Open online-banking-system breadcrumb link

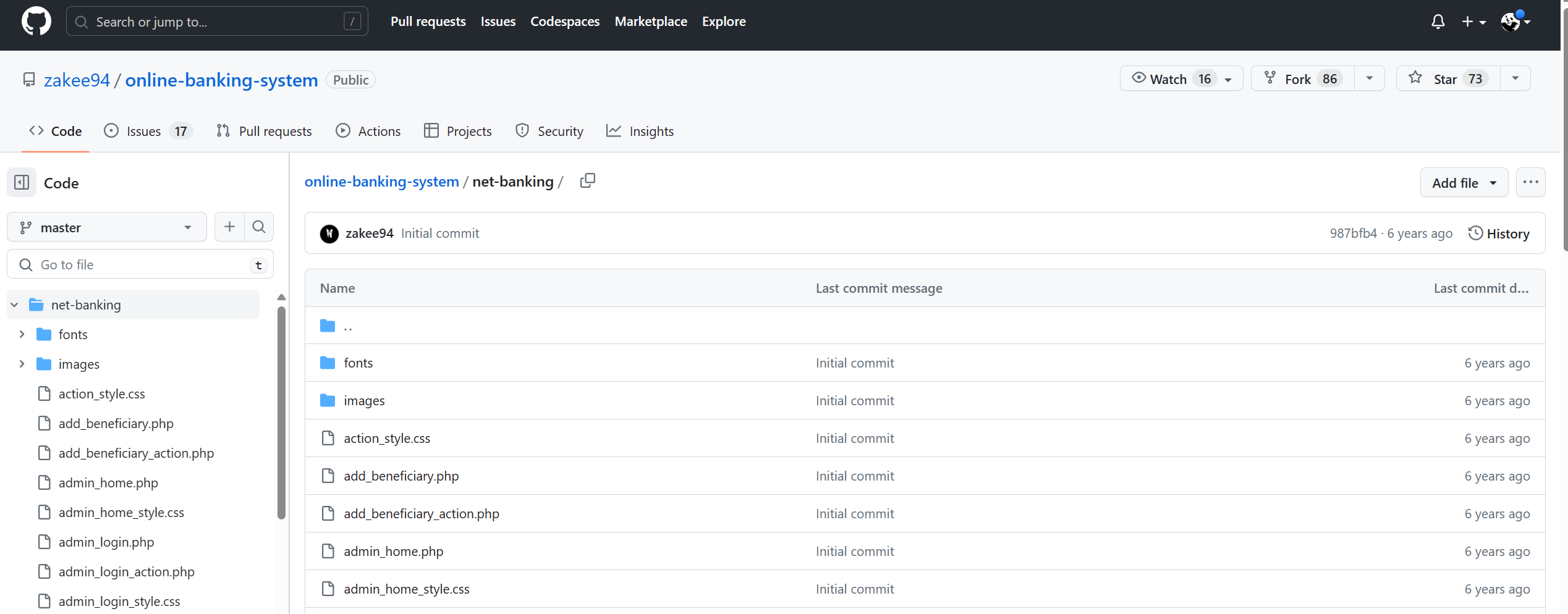tap(381, 181)
